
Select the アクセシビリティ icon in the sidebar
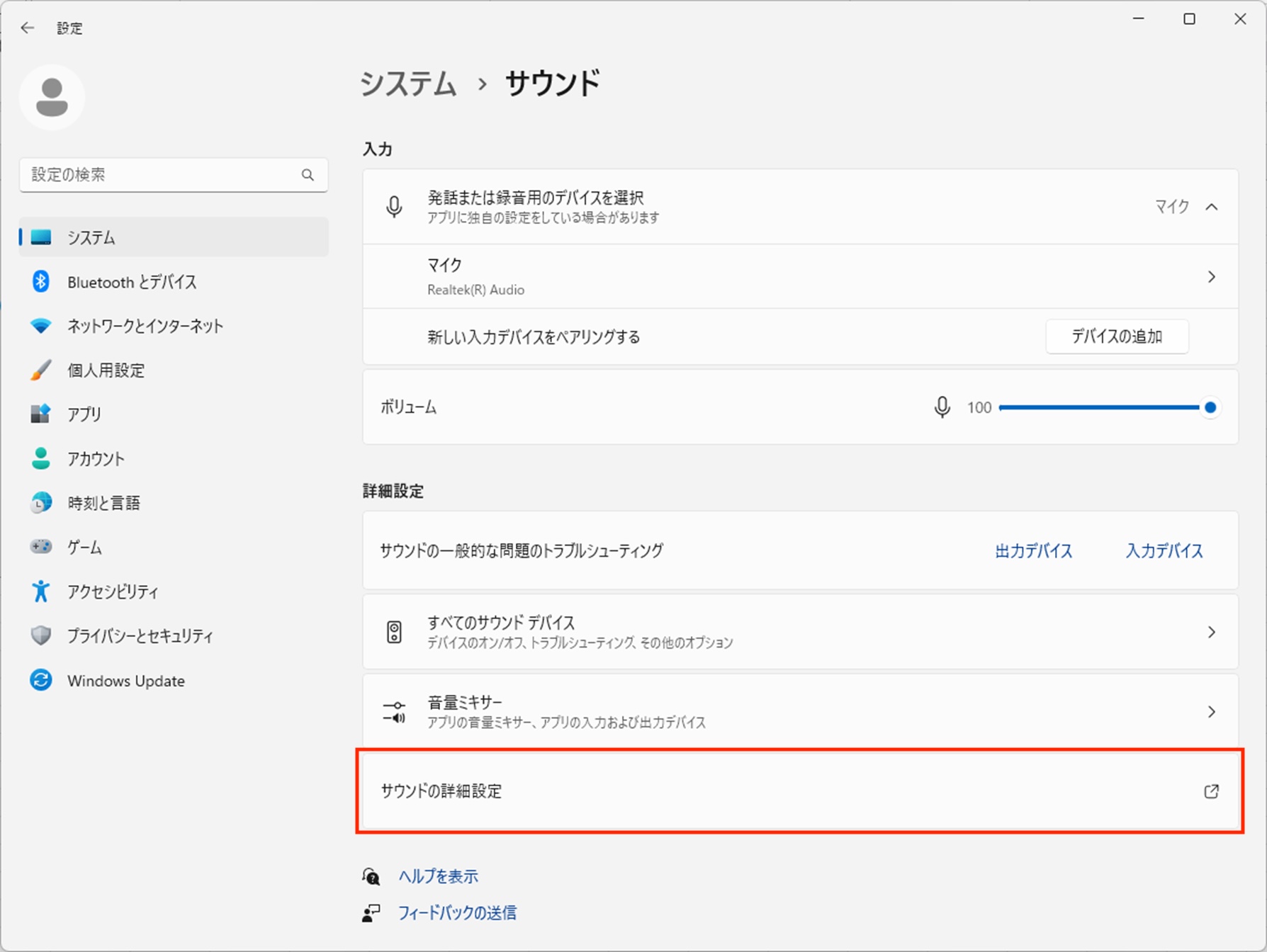(41, 591)
